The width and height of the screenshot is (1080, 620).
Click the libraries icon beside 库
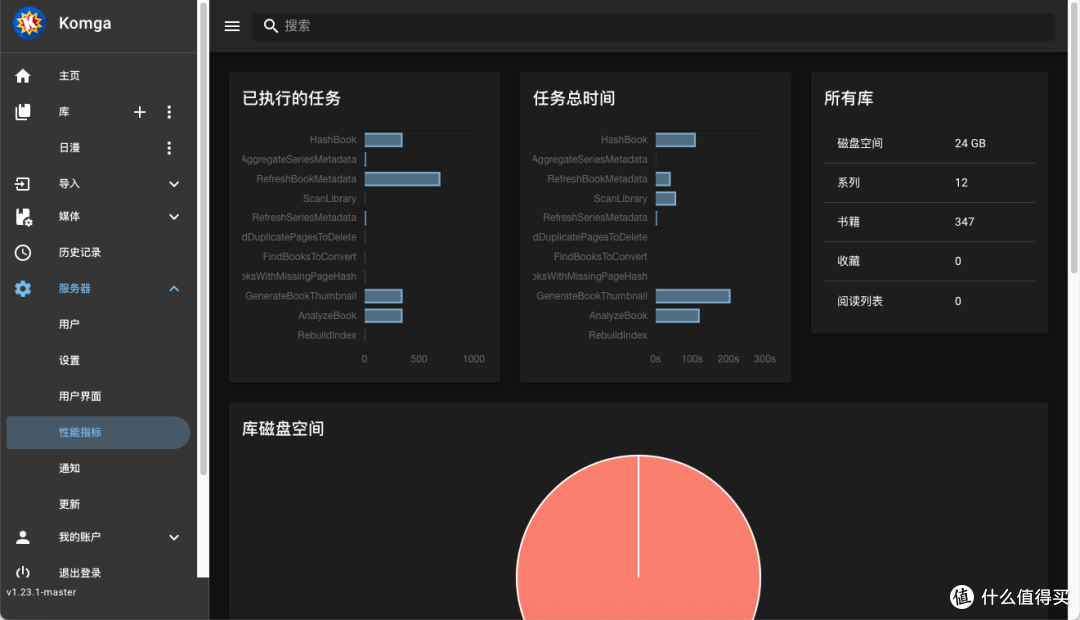click(x=23, y=112)
